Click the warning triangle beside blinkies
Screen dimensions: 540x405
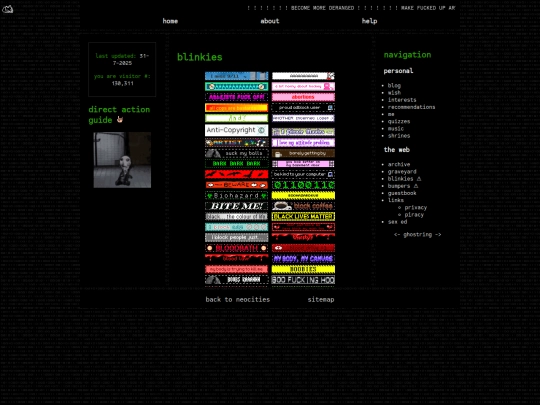[x=419, y=179]
